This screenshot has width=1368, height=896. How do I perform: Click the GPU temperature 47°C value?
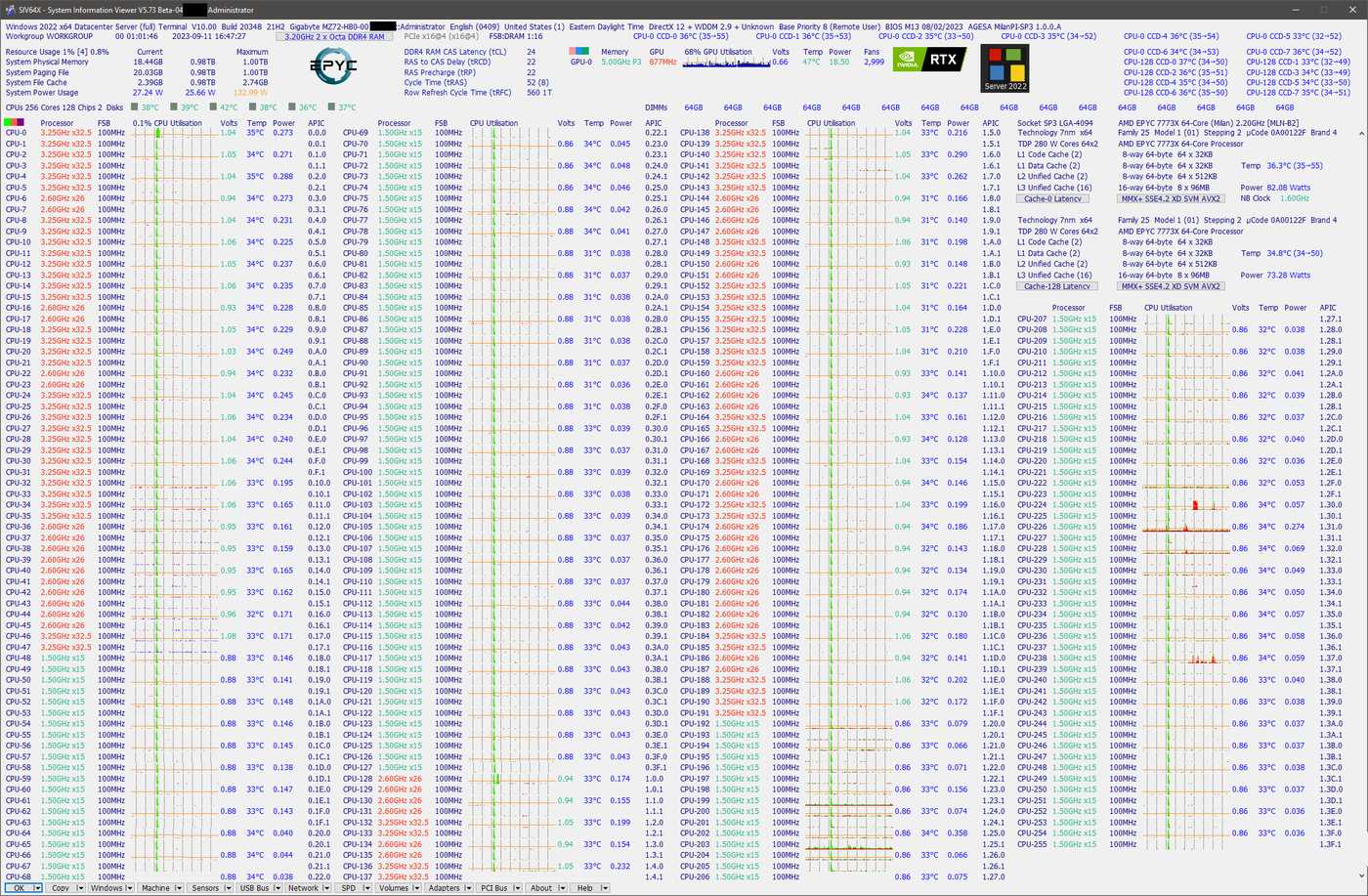click(x=811, y=62)
